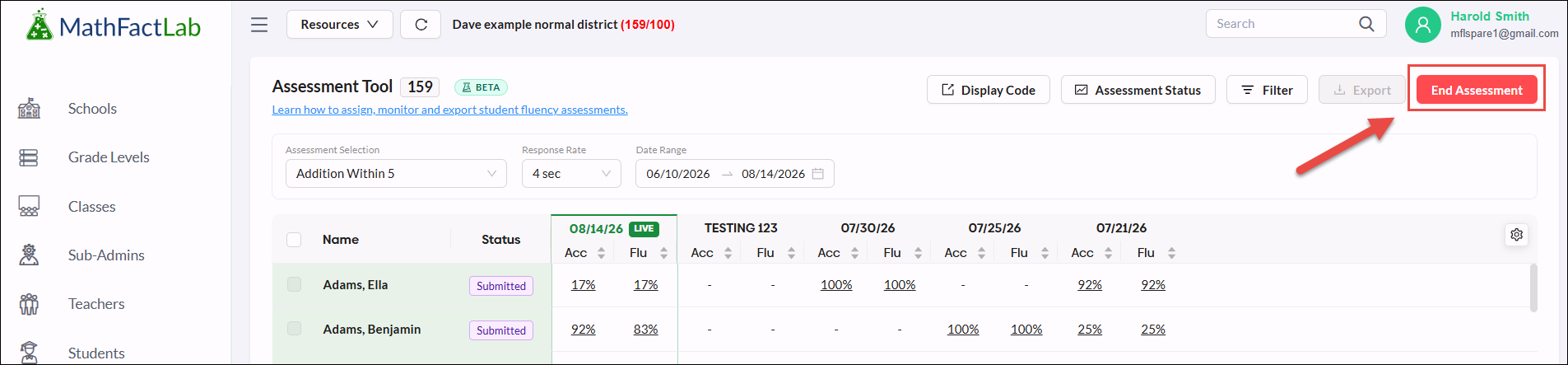
Task: Open Students in the sidebar
Action: (x=96, y=353)
